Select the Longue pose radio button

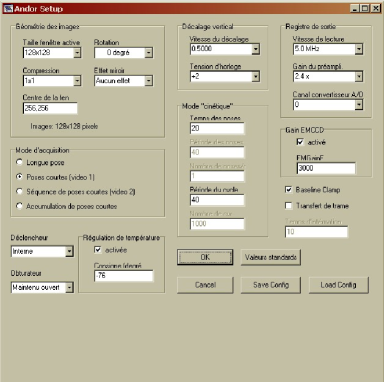(19, 162)
